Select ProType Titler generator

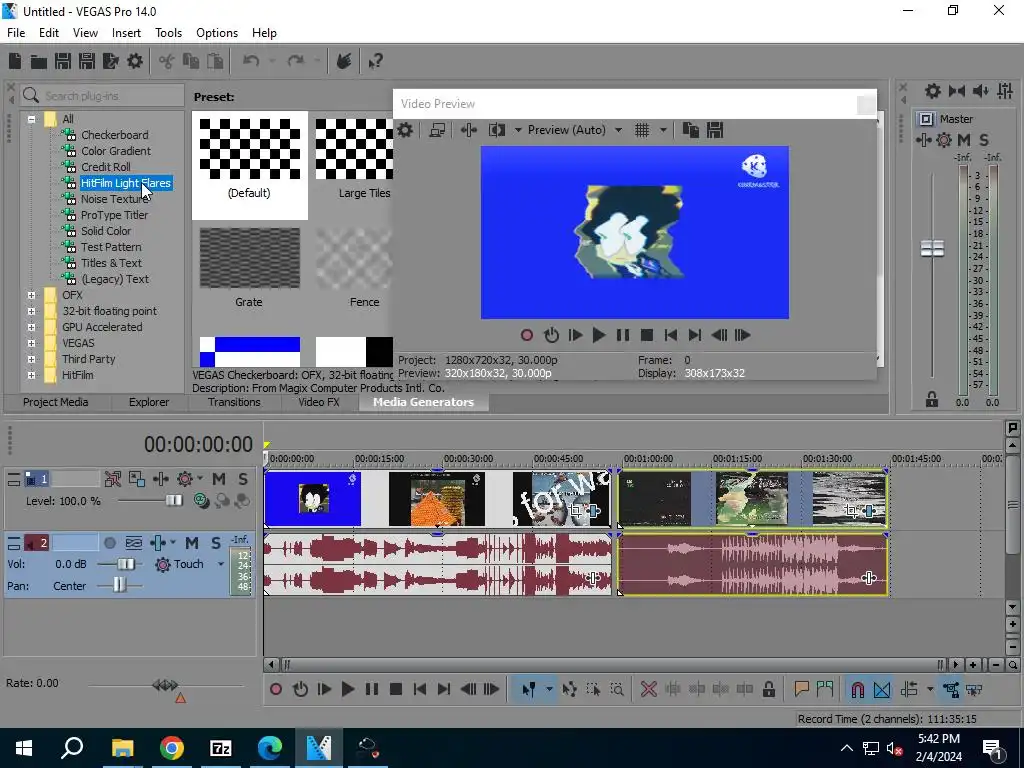(x=114, y=215)
